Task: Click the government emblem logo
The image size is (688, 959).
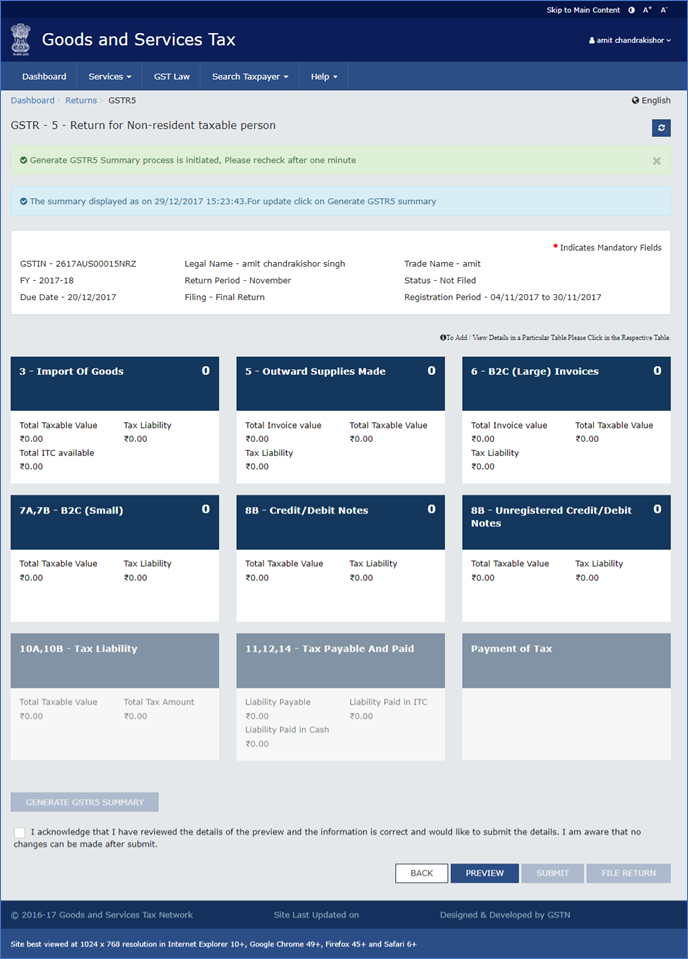Action: [x=21, y=40]
